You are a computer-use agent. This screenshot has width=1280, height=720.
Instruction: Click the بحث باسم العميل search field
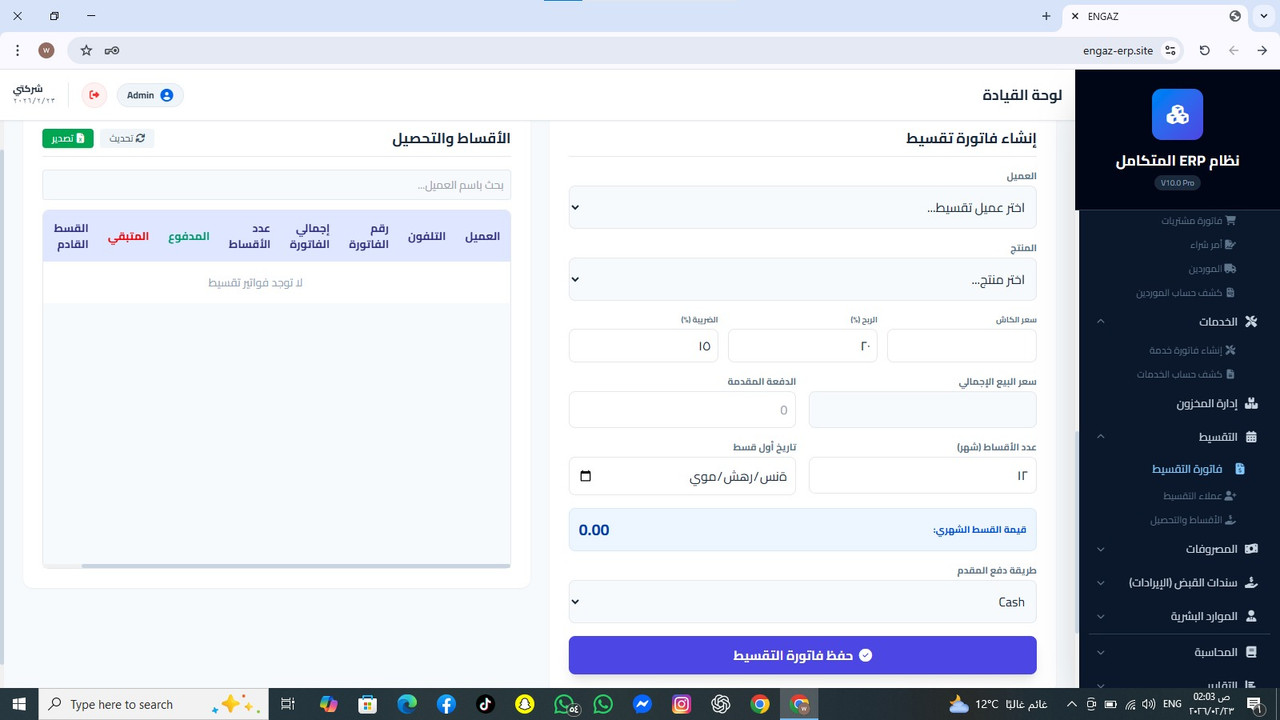[276, 184]
